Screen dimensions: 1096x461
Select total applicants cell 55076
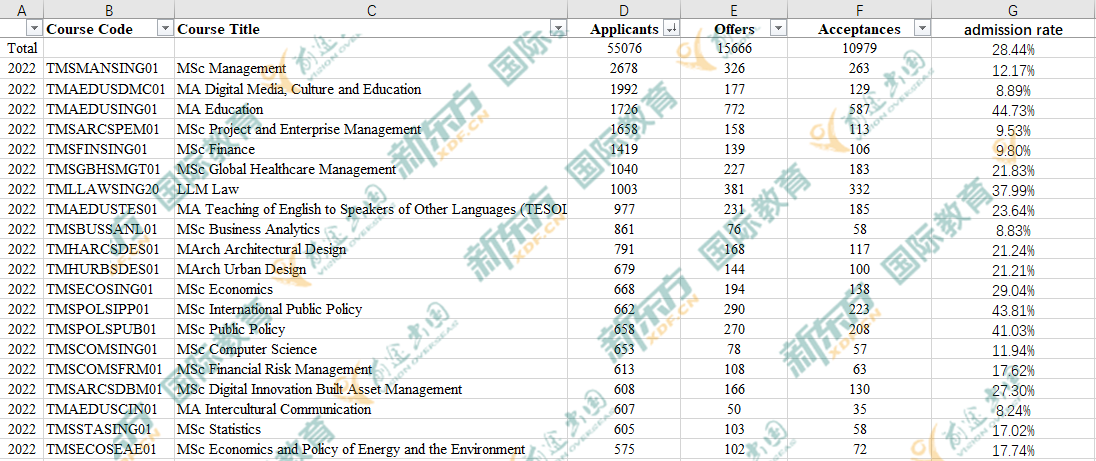click(x=624, y=49)
